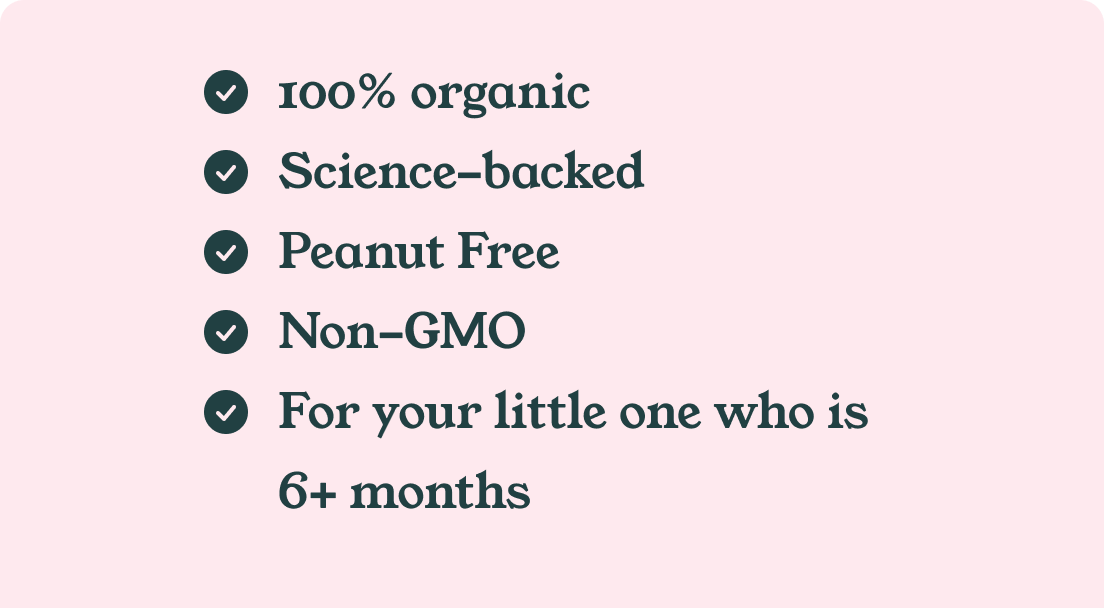Click the word 'organic'
This screenshot has height=608, width=1104.
click(x=500, y=96)
